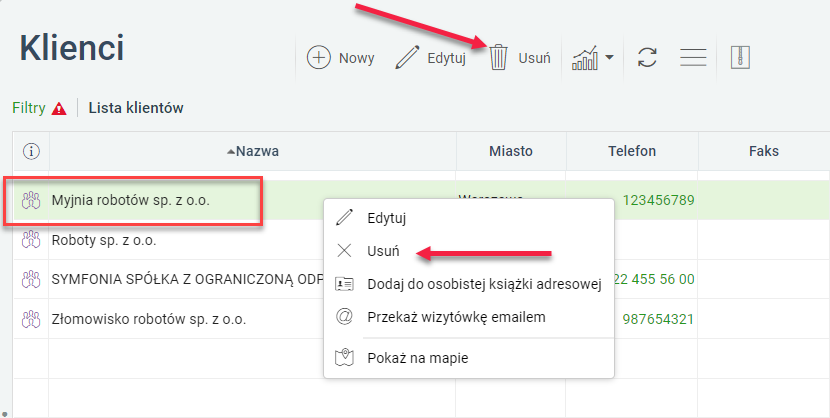This screenshot has height=418, width=830.
Task: Expand the chart dropdown arrow
Action: point(609,57)
